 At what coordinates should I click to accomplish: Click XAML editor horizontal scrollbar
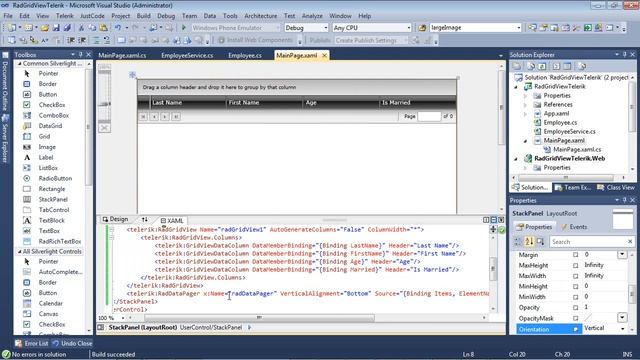259,318
